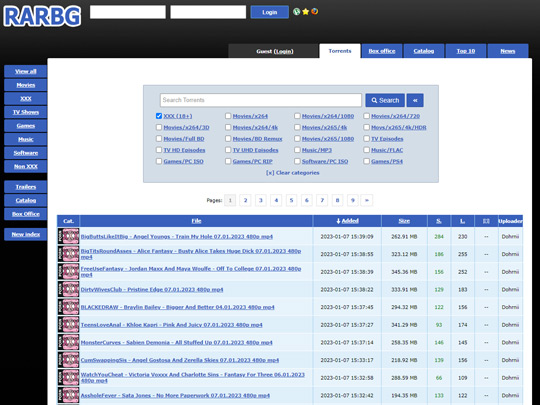
Task: Check the Software/PC ISO checkbox
Action: point(297,161)
